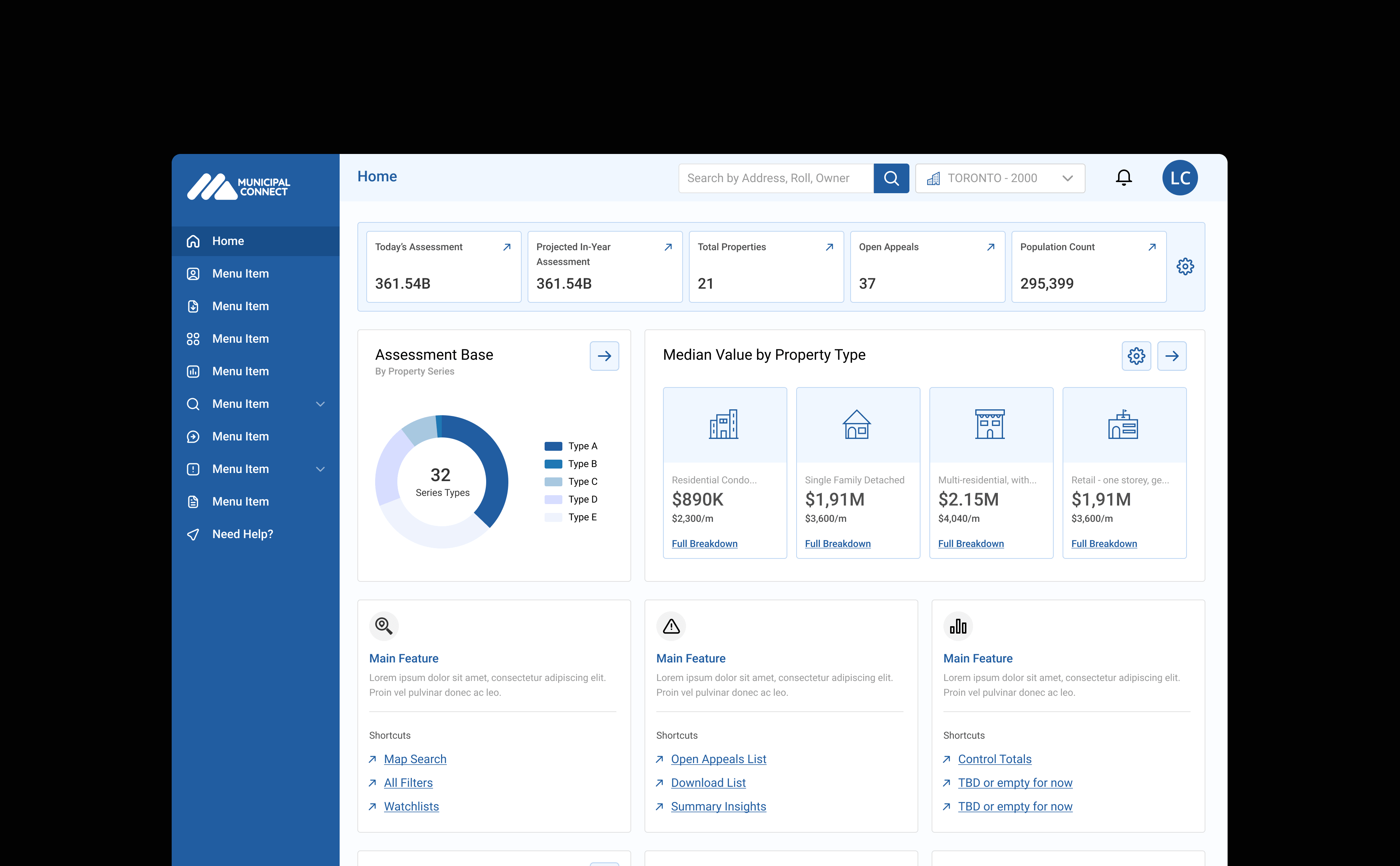This screenshot has height=866, width=1400.
Task: Click the donut chart center 32 Series Types
Action: click(442, 482)
